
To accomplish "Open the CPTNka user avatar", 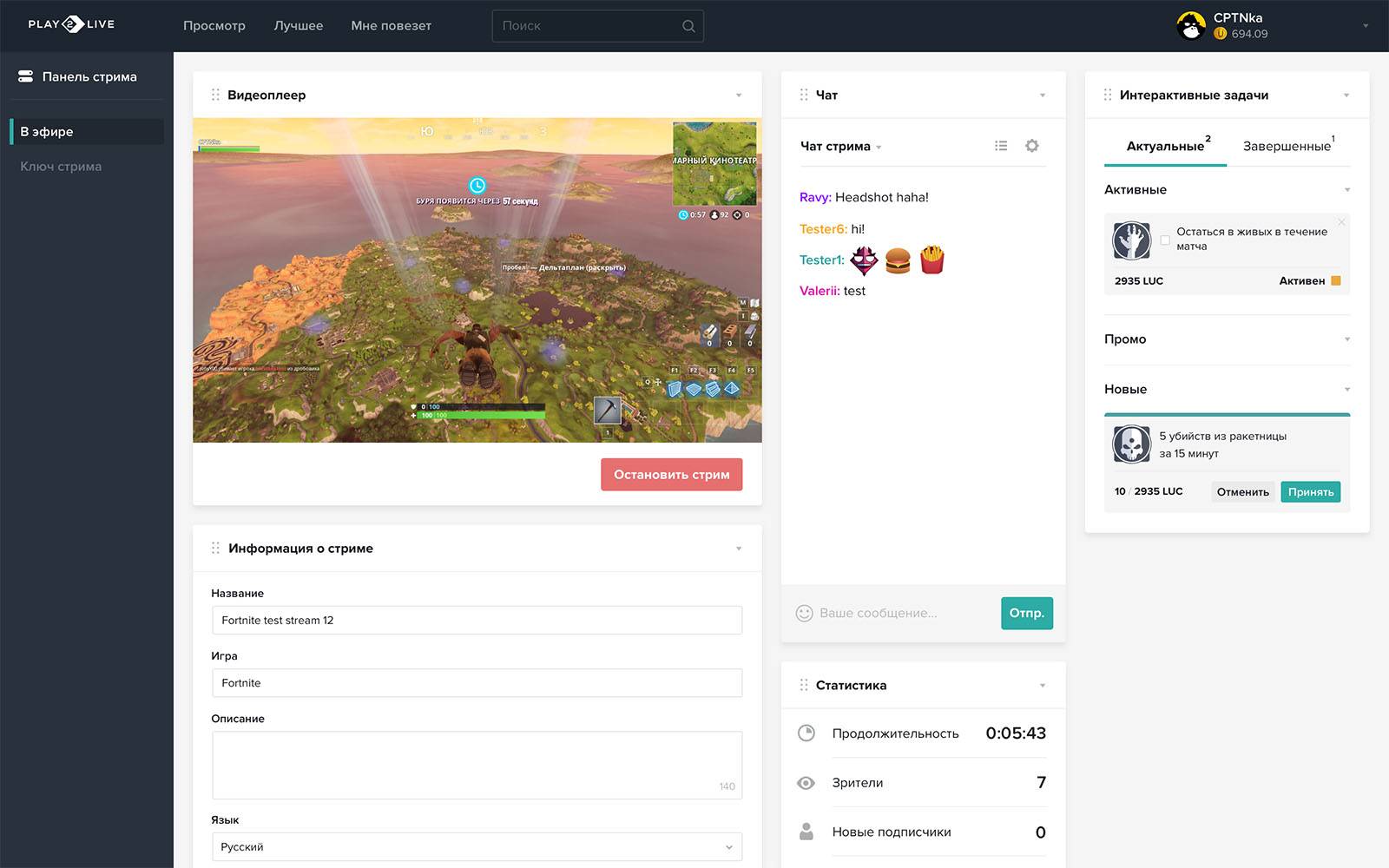I will 1191,26.
